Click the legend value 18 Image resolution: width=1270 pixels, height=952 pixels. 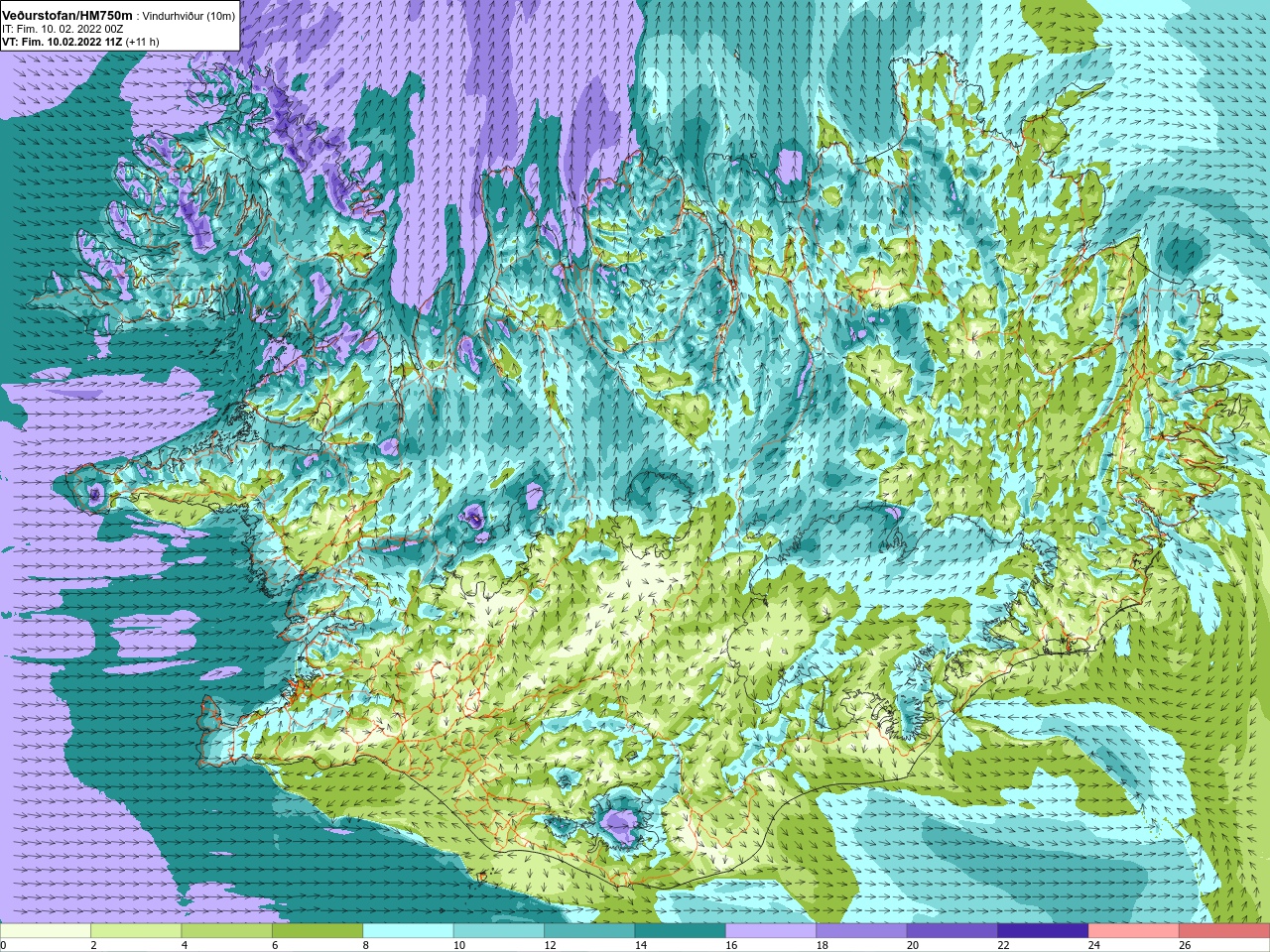pyautogui.click(x=823, y=945)
